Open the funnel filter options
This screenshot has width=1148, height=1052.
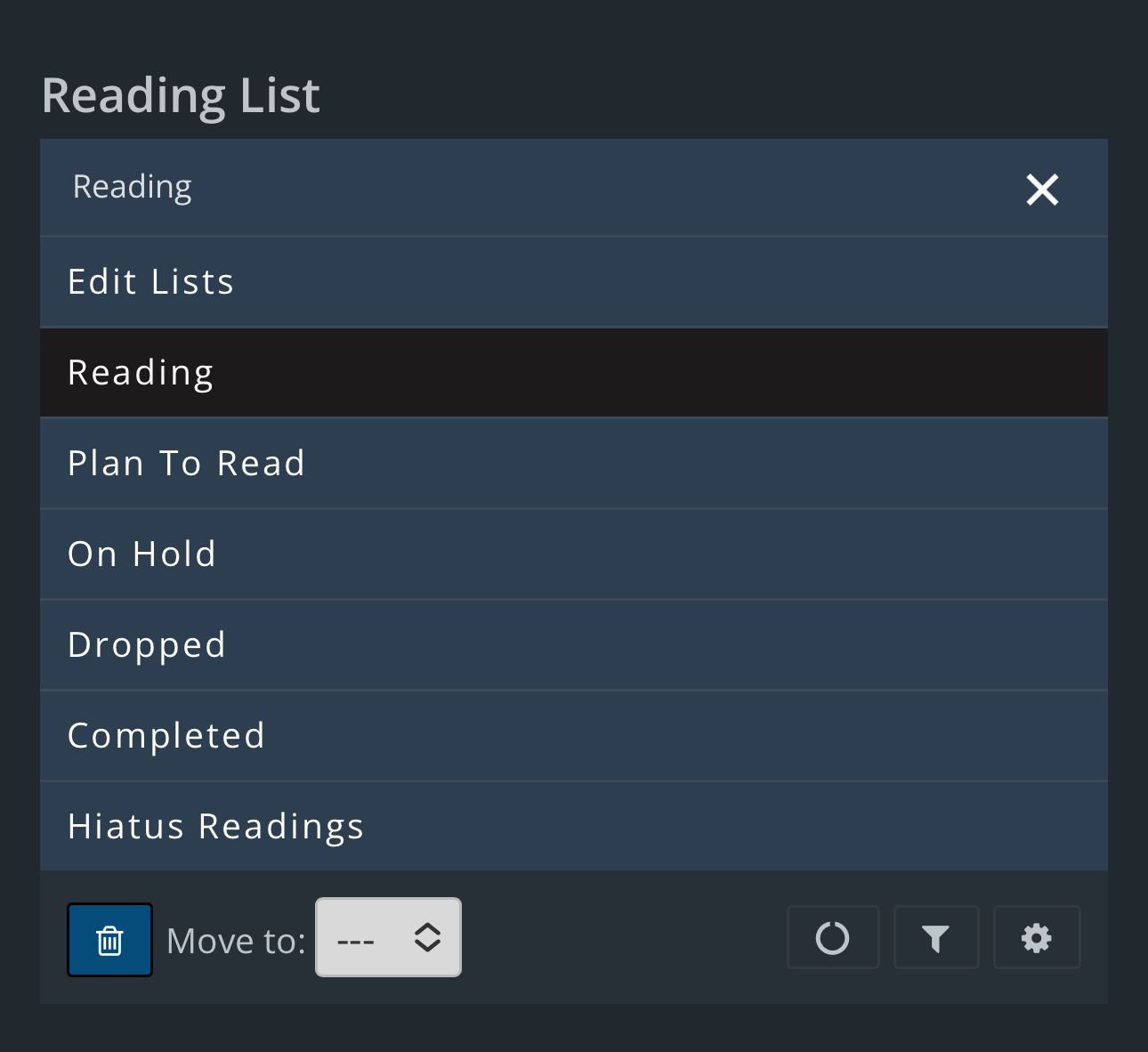coord(935,938)
